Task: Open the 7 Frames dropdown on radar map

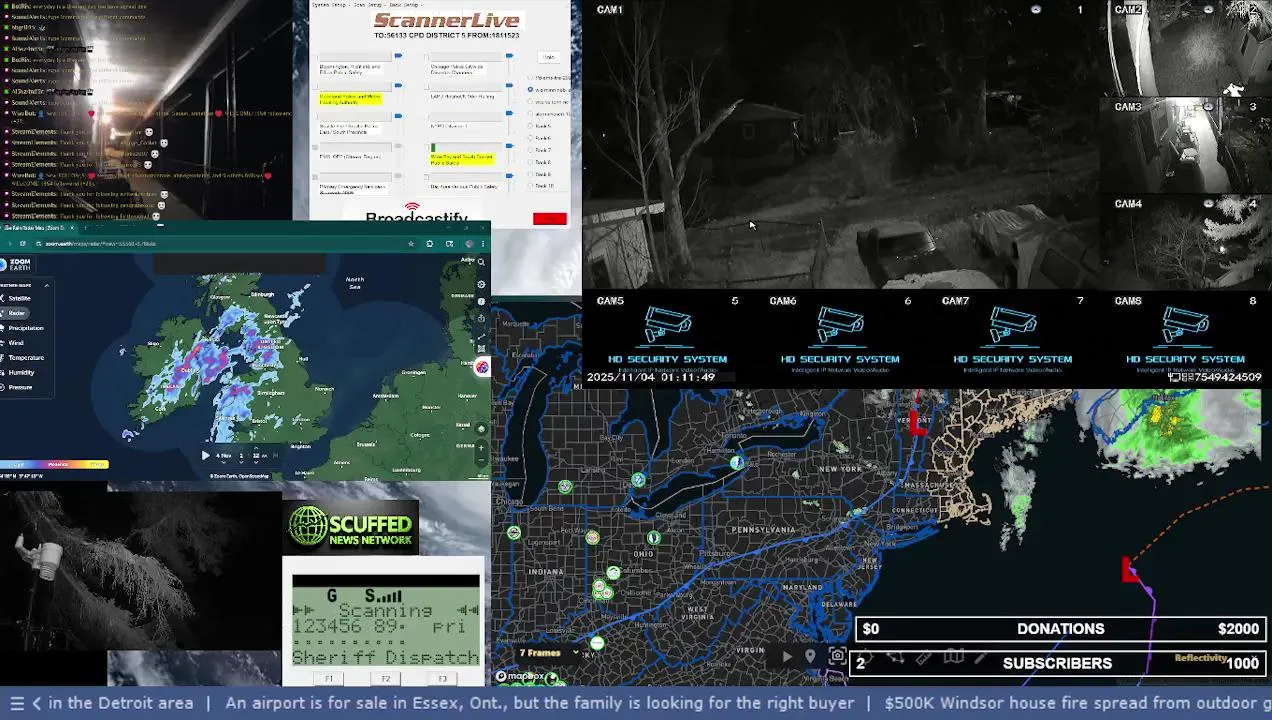Action: [547, 653]
